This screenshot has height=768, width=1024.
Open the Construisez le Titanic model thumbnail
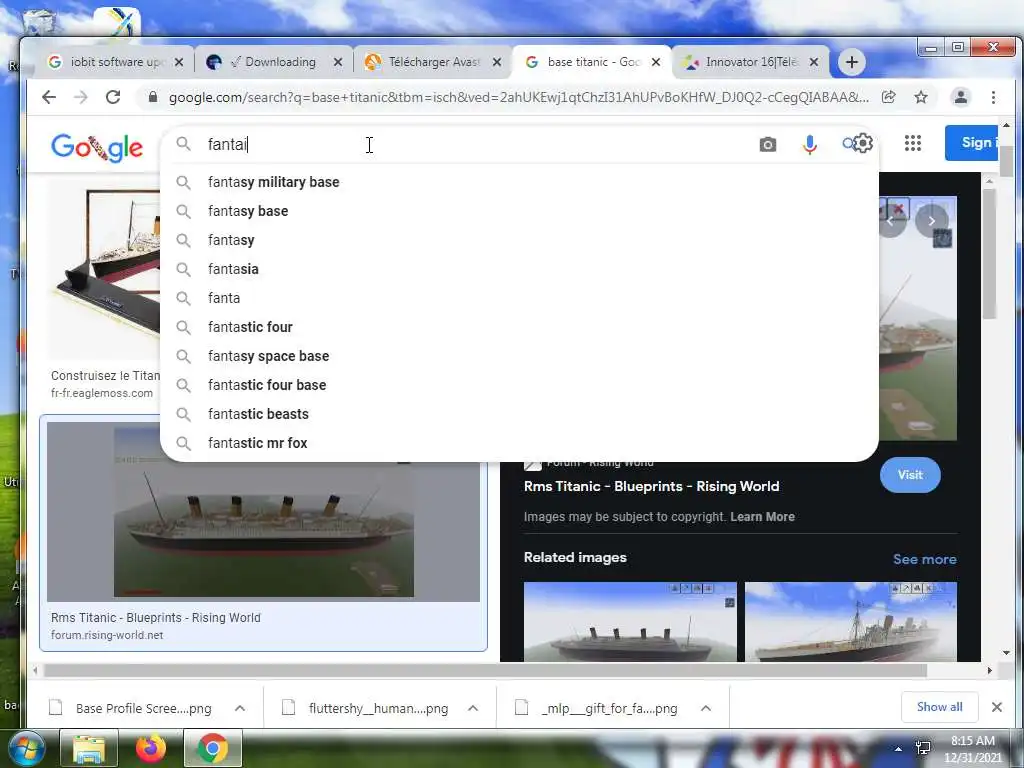[103, 271]
